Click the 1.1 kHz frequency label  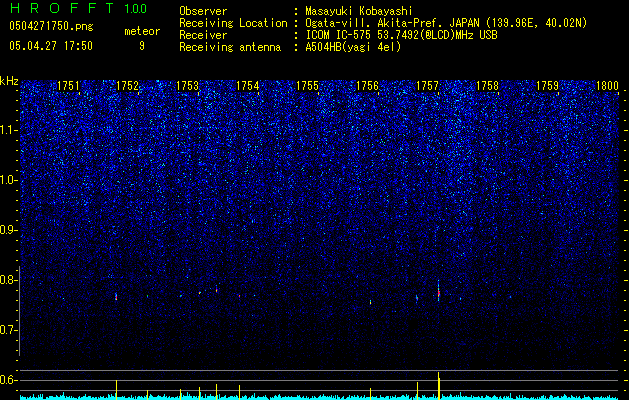[x=8, y=130]
